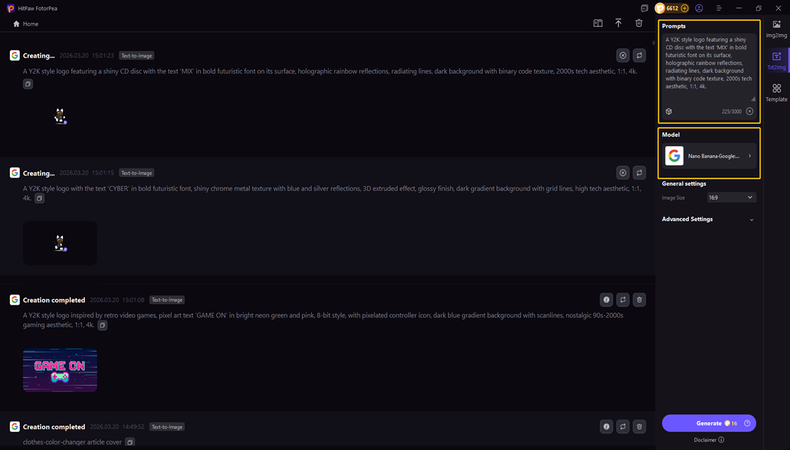Stop the 'MIX' CD disc creation task
The image size is (790, 450).
[x=622, y=56]
